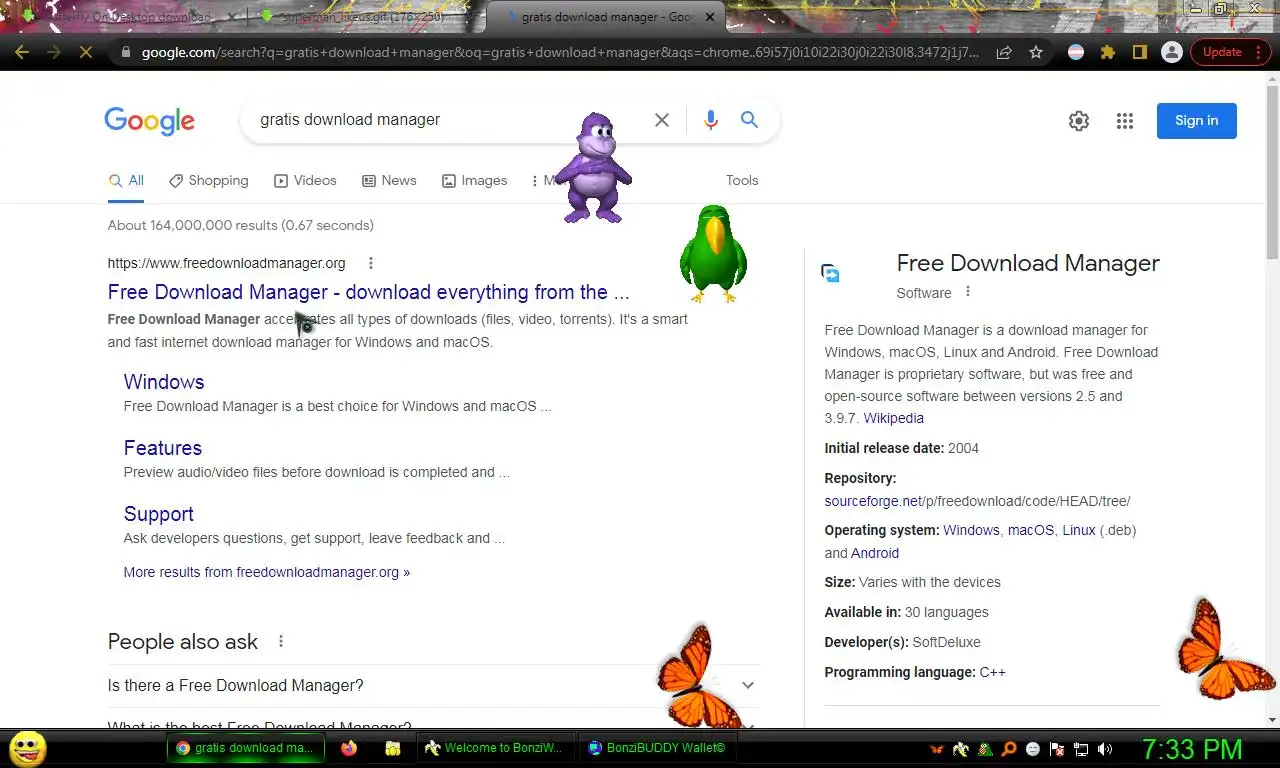Click the 'Initial release date: 2004' text
Image resolution: width=1280 pixels, height=768 pixels.
click(x=901, y=448)
